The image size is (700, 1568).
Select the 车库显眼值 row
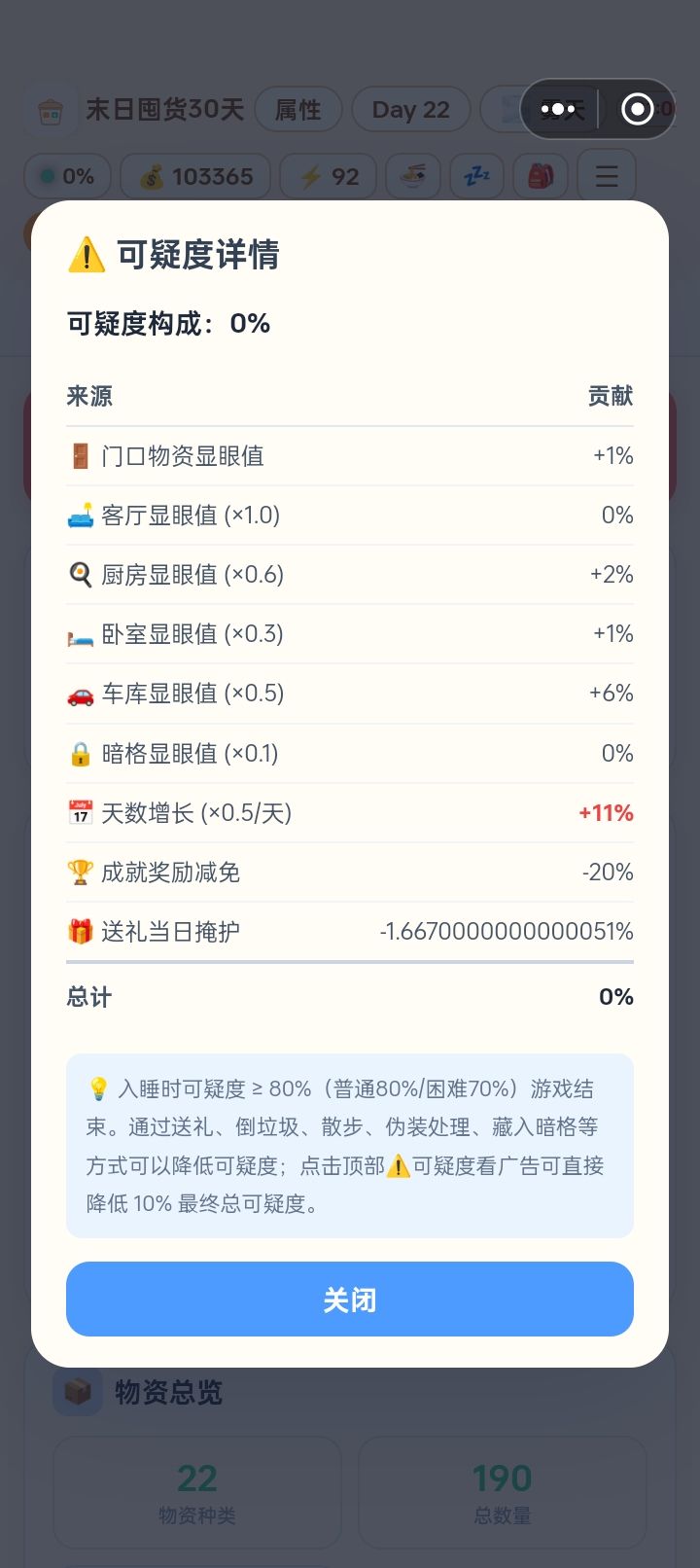point(350,694)
